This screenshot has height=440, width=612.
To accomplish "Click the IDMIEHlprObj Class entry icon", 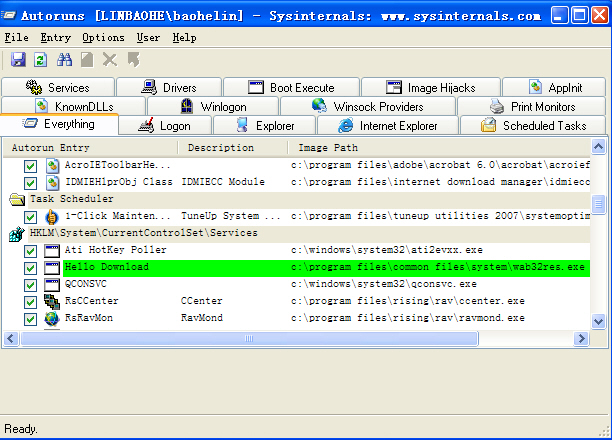I will (52, 182).
